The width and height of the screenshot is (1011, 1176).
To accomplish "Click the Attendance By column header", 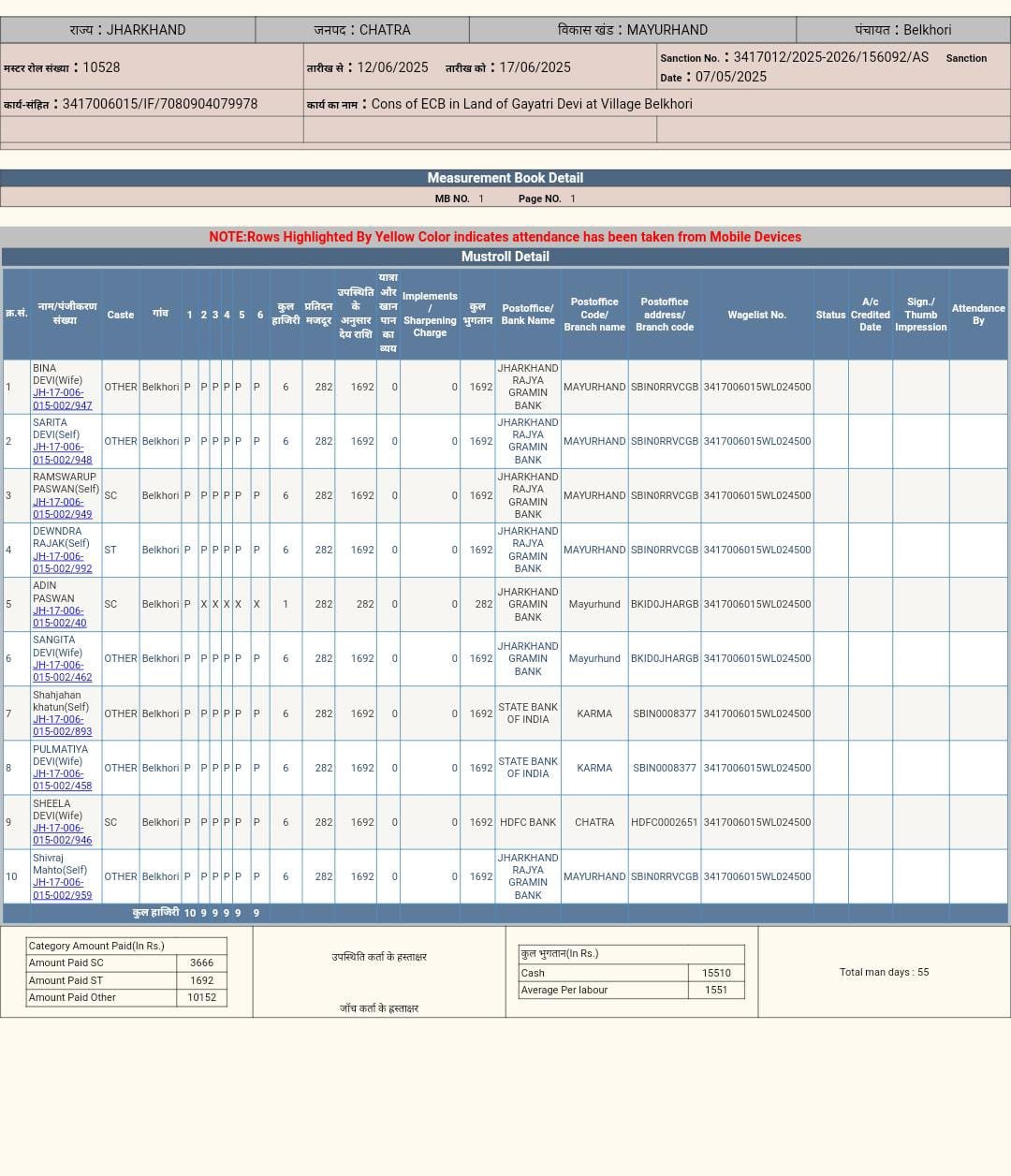I will pyautogui.click(x=978, y=315).
